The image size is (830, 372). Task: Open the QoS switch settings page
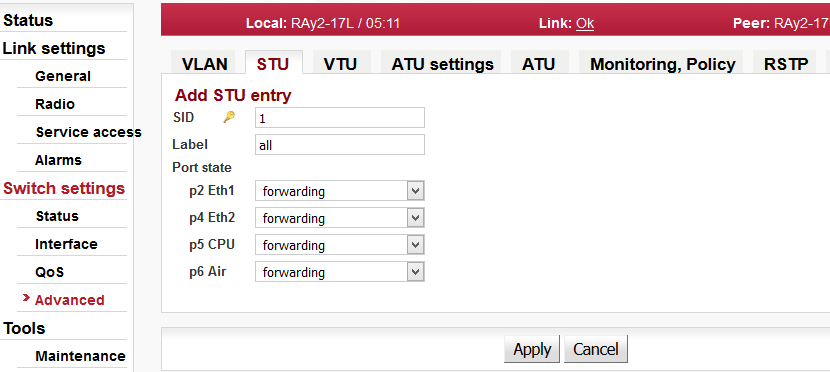tap(49, 271)
